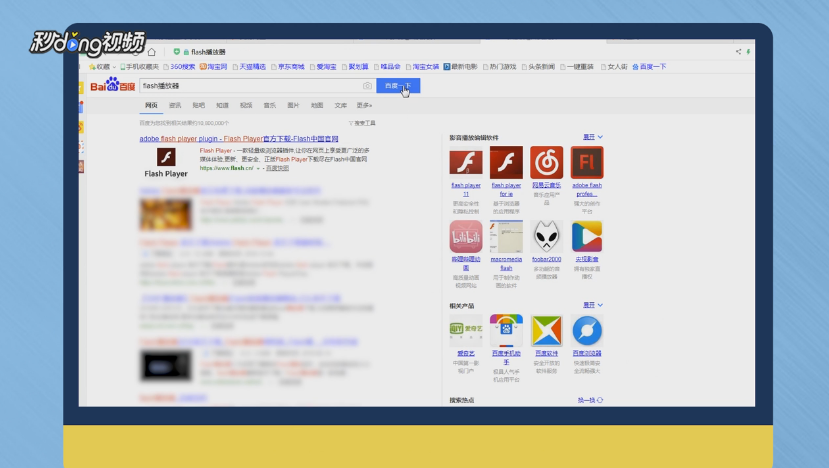Select the 网页 tab
This screenshot has width=829, height=468.
(x=151, y=105)
